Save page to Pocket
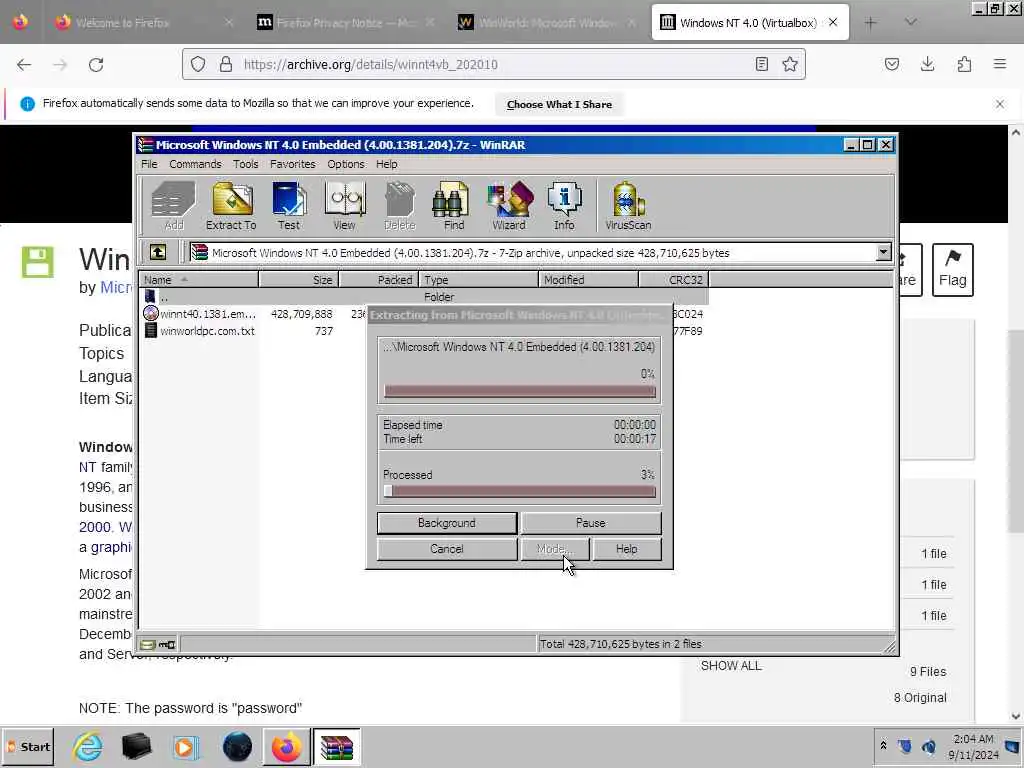Screen dimensions: 1024x768 (891, 64)
